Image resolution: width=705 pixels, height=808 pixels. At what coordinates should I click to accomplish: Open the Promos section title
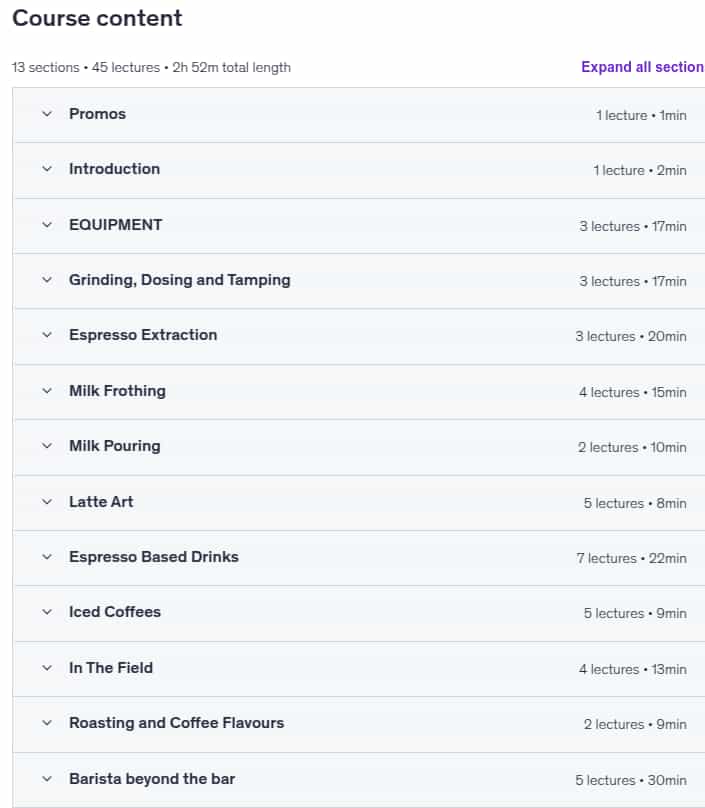[97, 114]
